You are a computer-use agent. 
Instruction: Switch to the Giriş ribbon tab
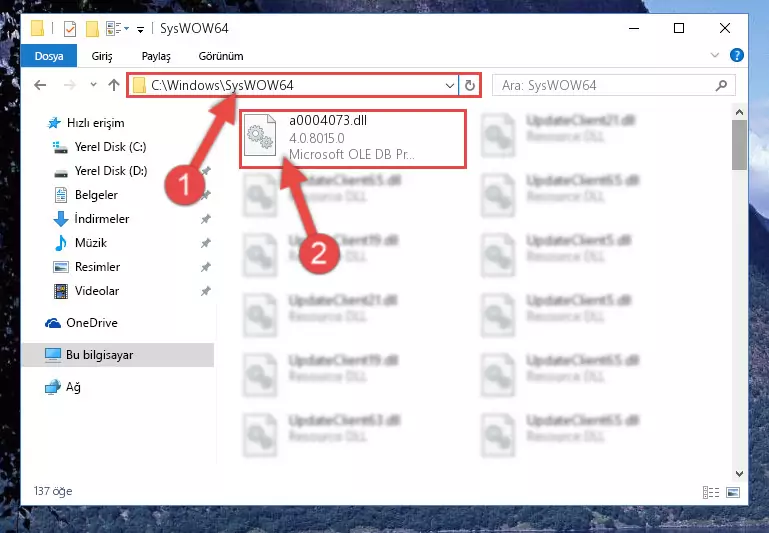tap(102, 56)
